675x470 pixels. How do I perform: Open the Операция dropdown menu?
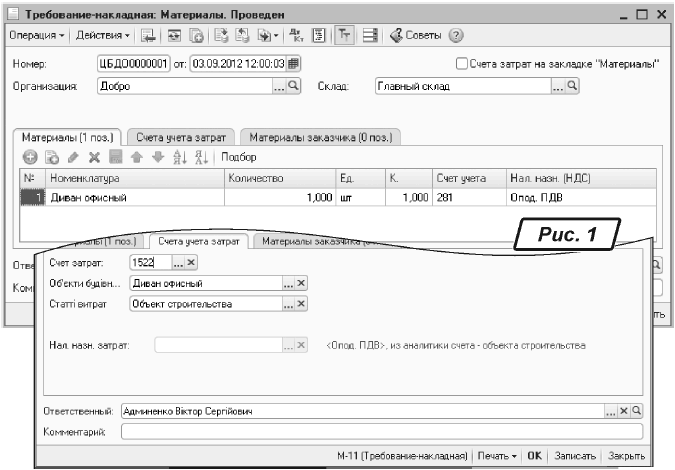coord(38,36)
